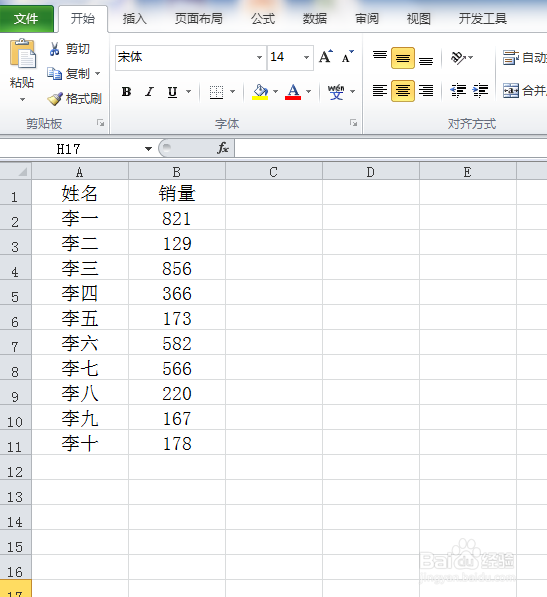The height and width of the screenshot is (597, 547).
Task: Expand the borders dropdown arrow
Action: click(x=233, y=92)
